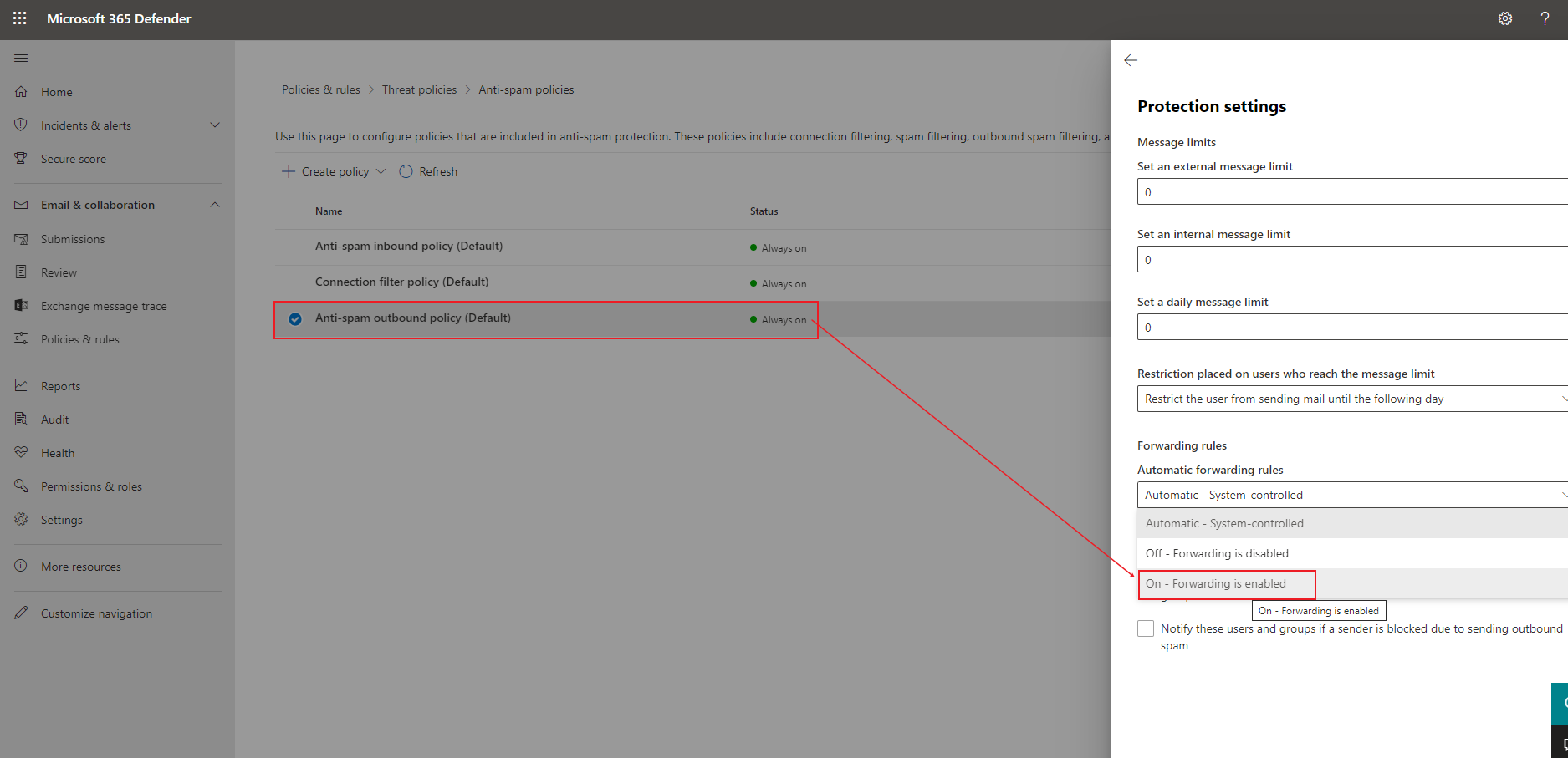Click the external message limit field

[1352, 191]
